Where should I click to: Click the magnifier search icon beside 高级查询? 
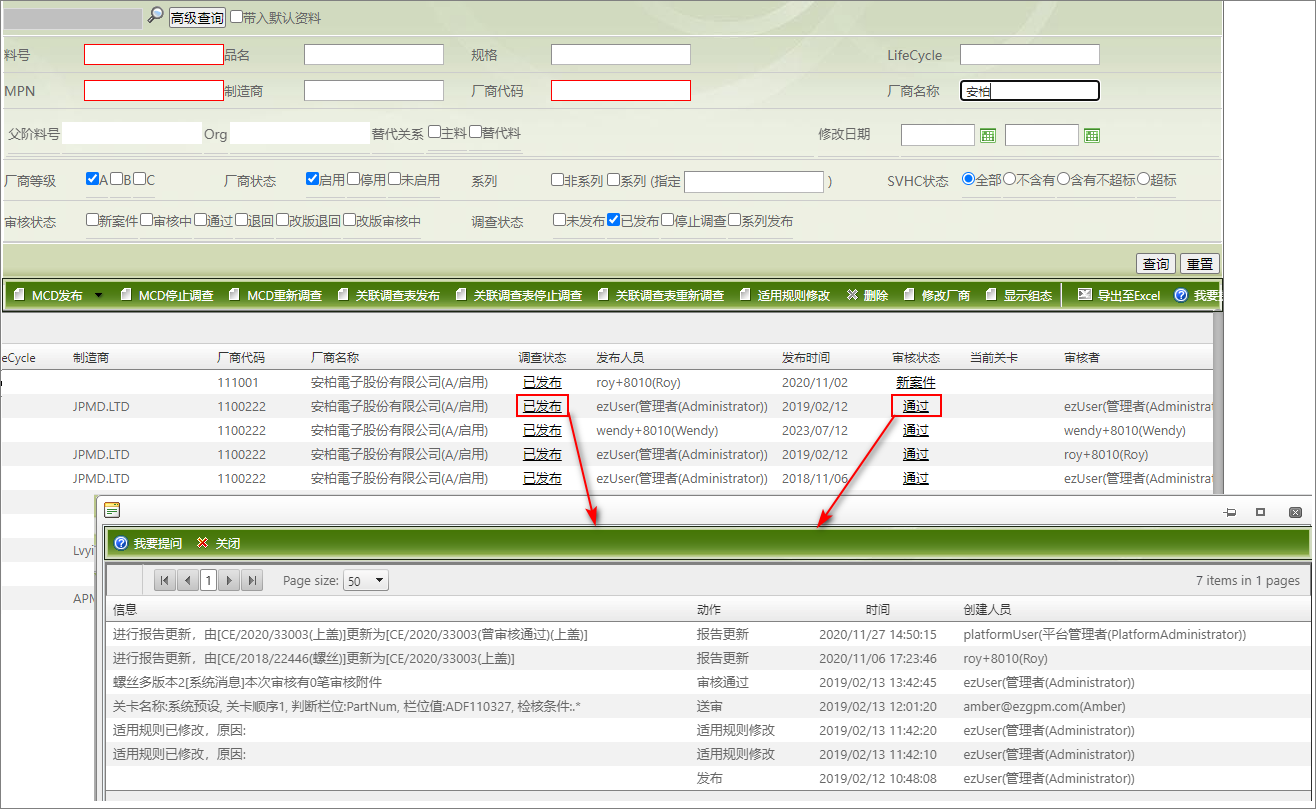(155, 15)
